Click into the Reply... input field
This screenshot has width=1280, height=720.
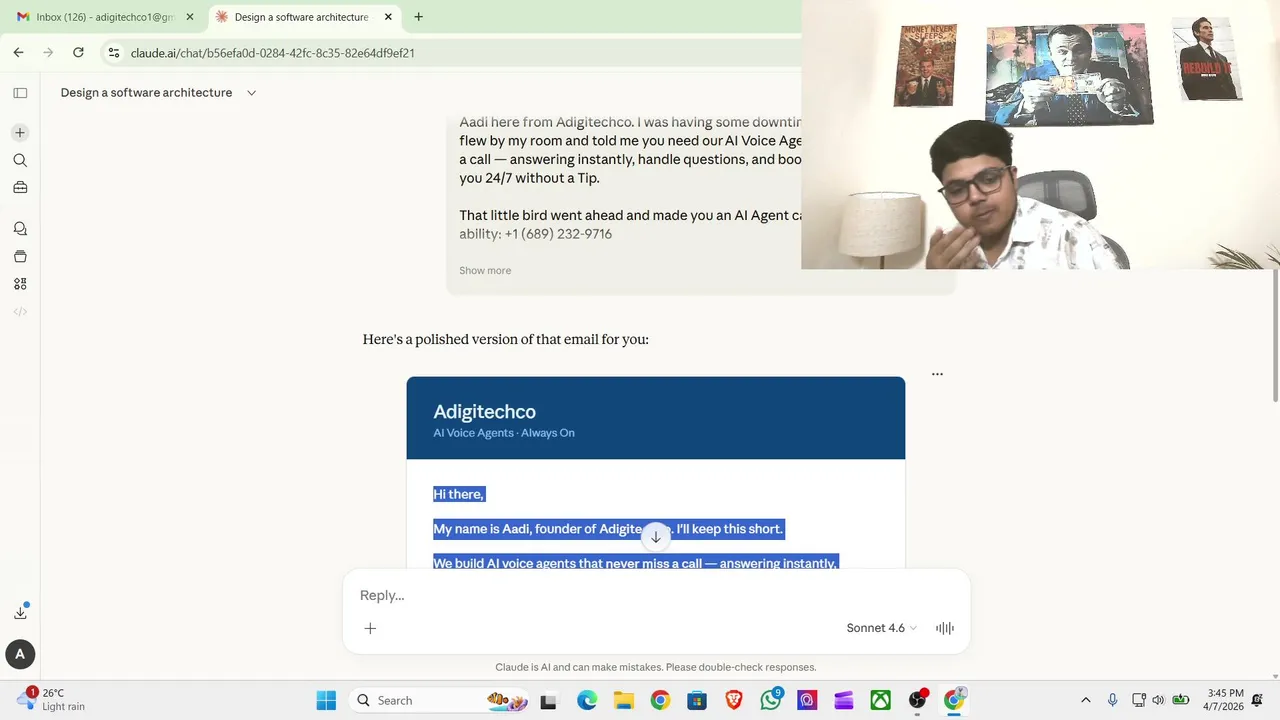[x=656, y=595]
